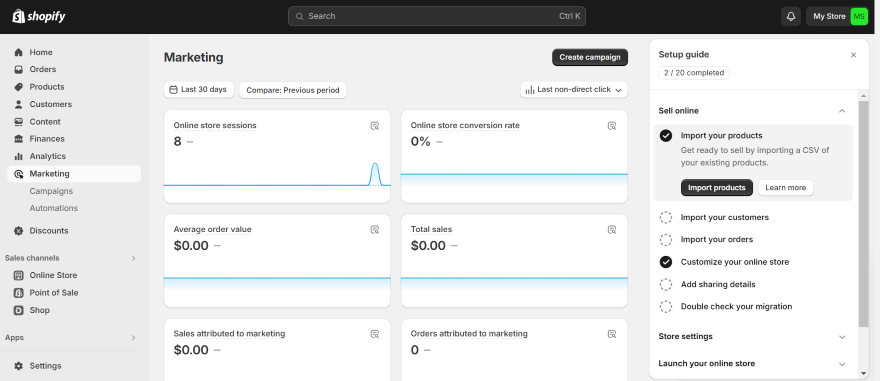Open report icon on Online store conversion rate
880x381 pixels.
612,126
